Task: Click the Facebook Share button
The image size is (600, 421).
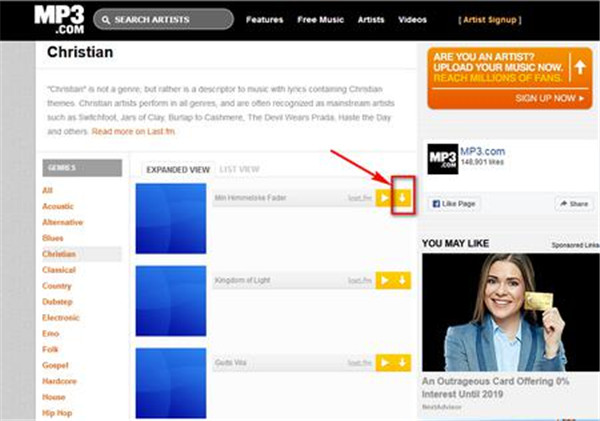Action: click(574, 204)
